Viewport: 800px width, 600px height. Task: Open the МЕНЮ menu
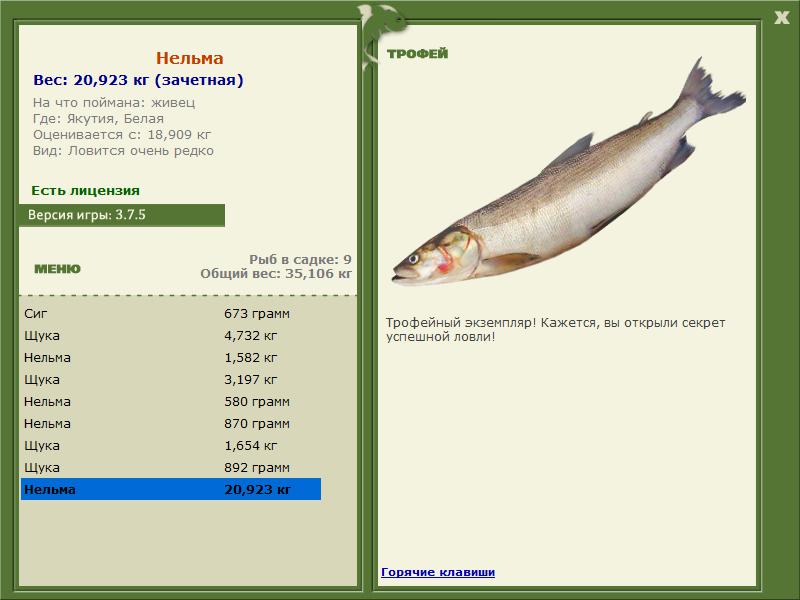point(57,269)
